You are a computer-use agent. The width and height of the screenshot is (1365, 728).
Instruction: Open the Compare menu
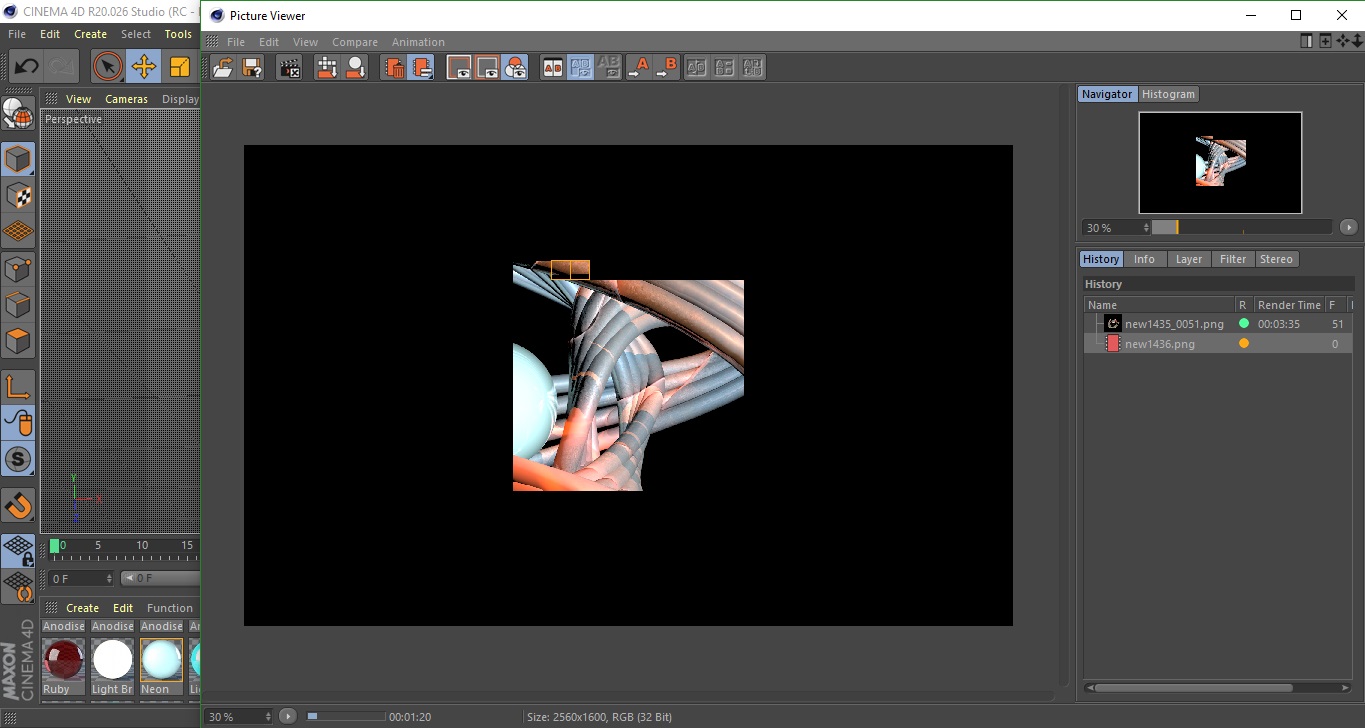pos(354,42)
